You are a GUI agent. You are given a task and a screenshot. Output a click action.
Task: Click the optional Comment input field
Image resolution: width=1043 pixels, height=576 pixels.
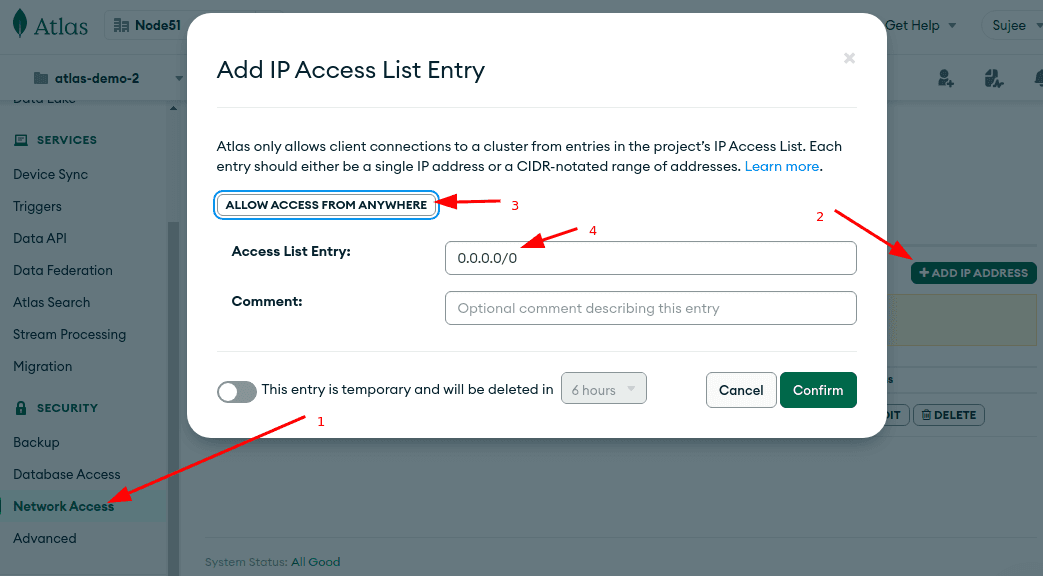650,308
